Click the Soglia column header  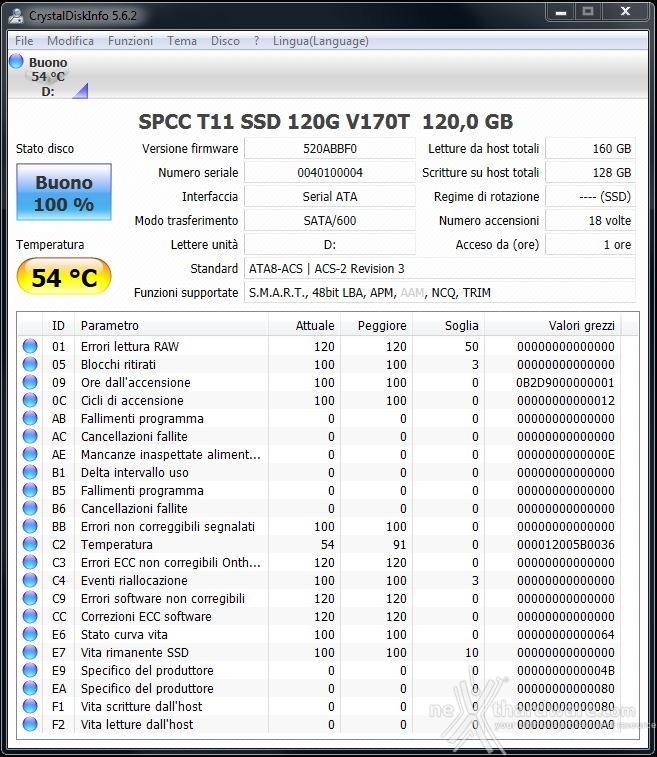448,326
